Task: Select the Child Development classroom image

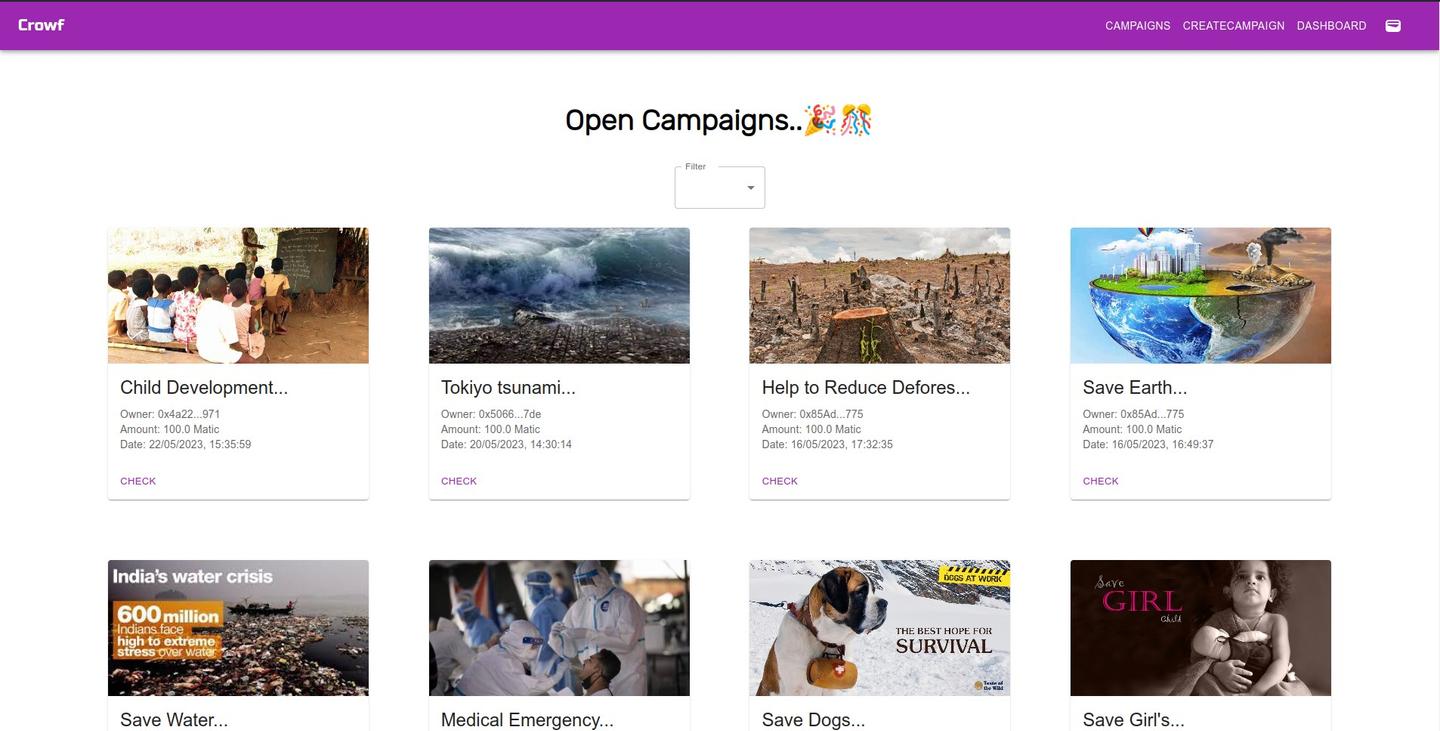Action: (238, 295)
